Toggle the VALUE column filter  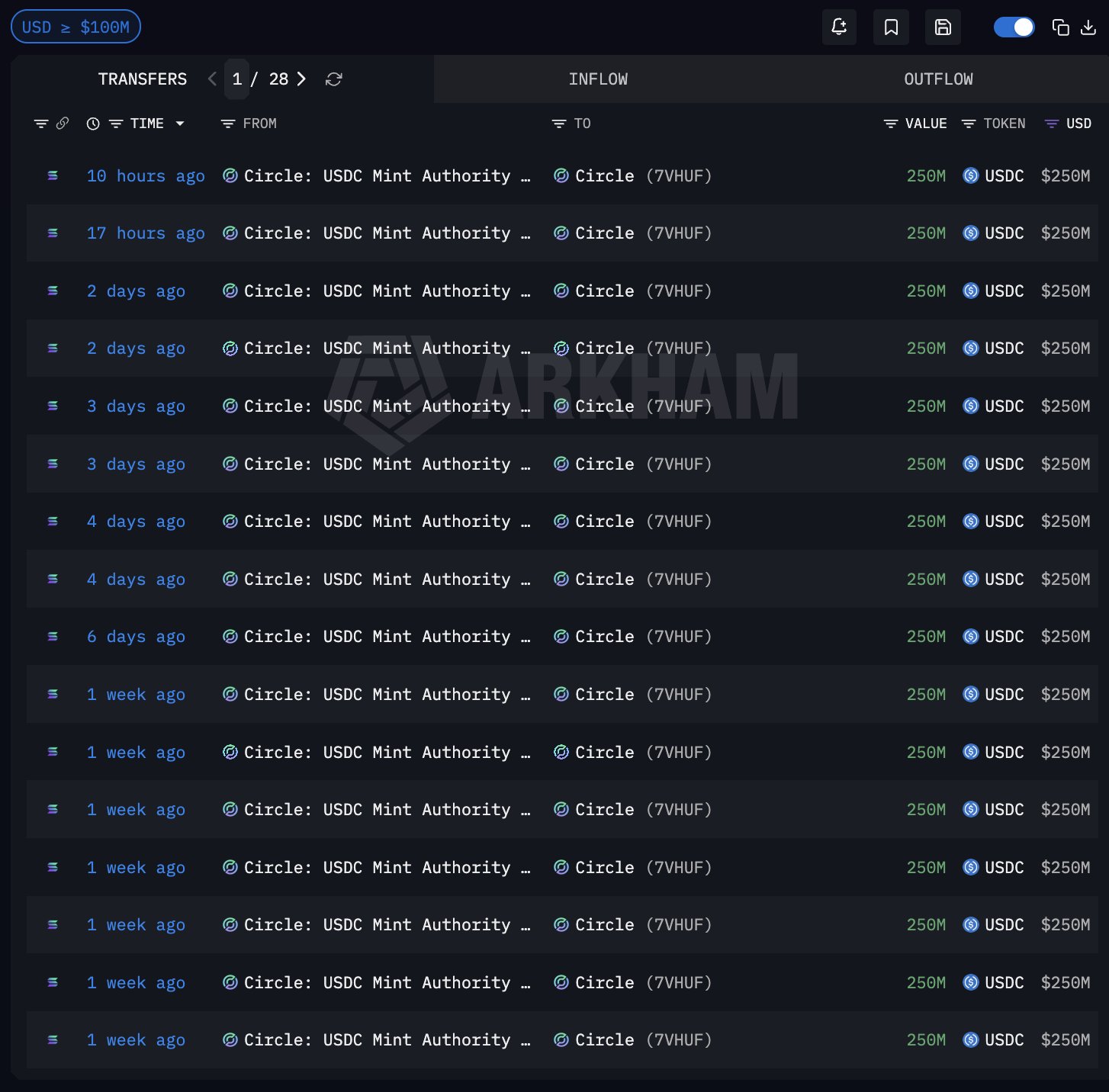(x=890, y=123)
